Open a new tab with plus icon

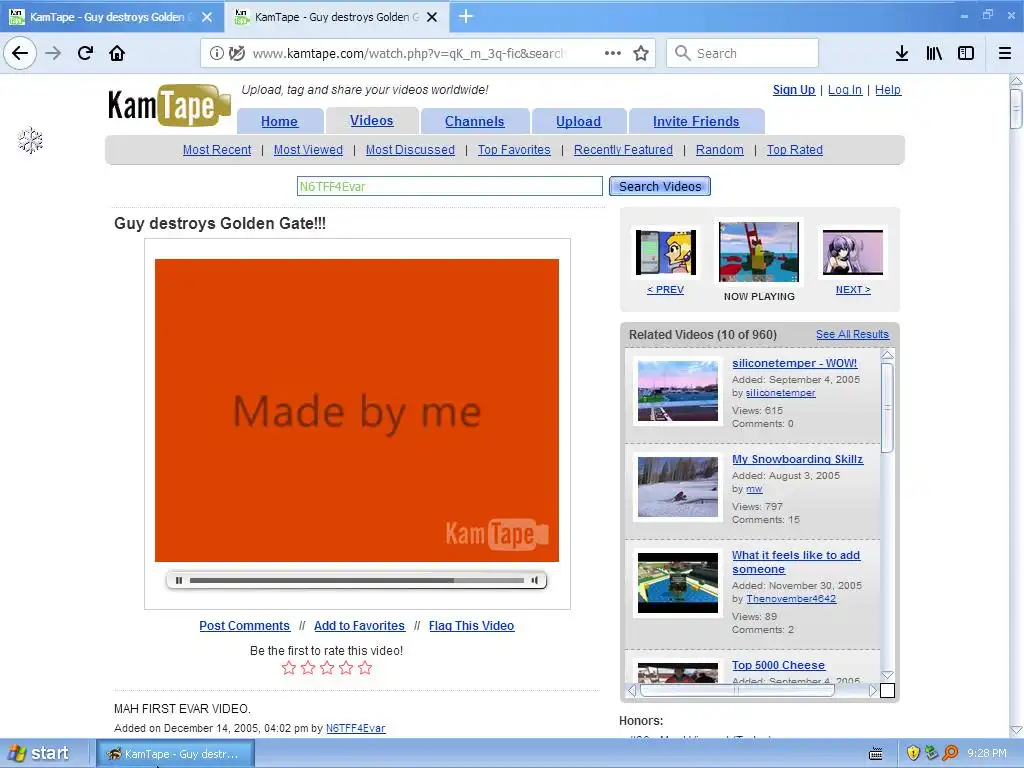[x=466, y=16]
